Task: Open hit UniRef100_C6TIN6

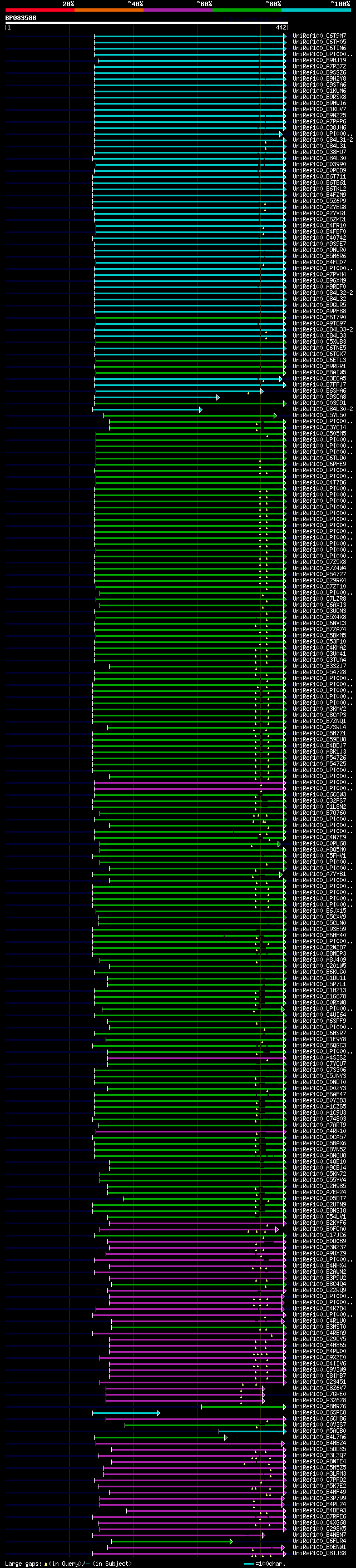Action: tap(319, 48)
